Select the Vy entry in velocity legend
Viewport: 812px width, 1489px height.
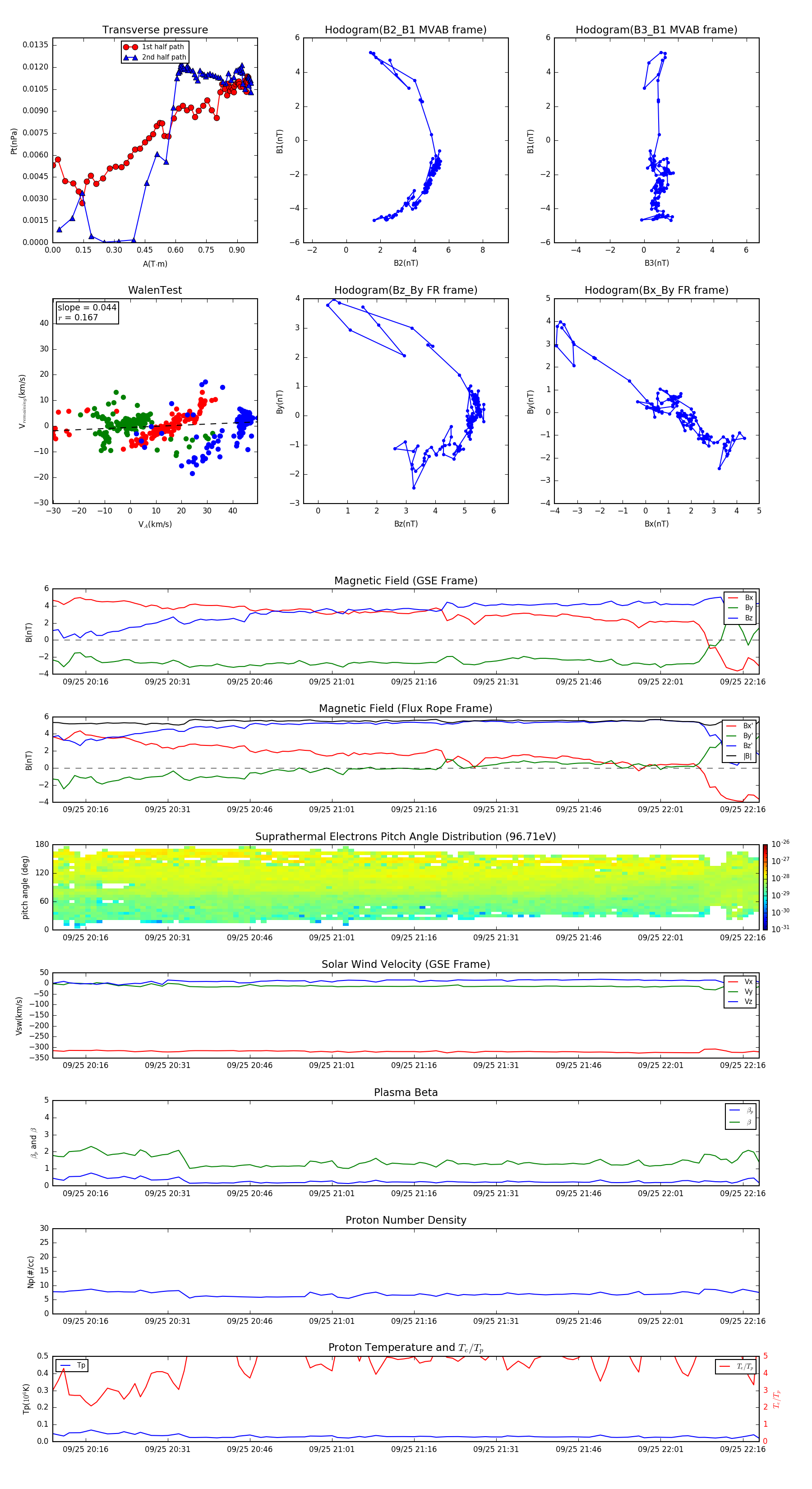(740, 991)
